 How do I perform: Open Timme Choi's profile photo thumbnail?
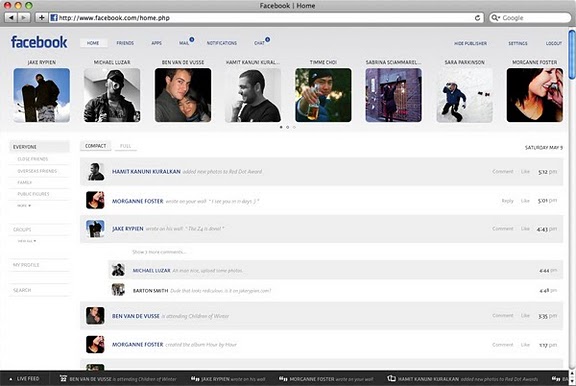pos(323,95)
